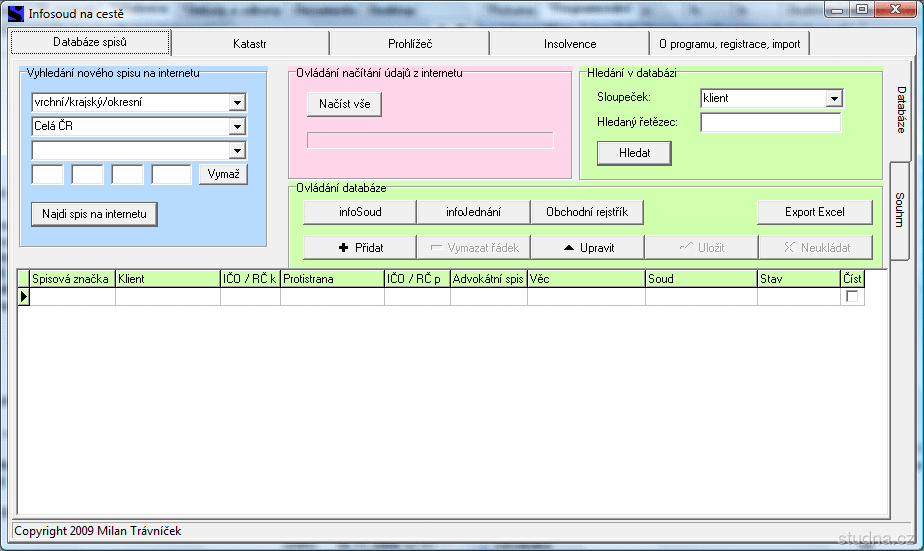Open the Insolvence tab

pyautogui.click(x=569, y=44)
